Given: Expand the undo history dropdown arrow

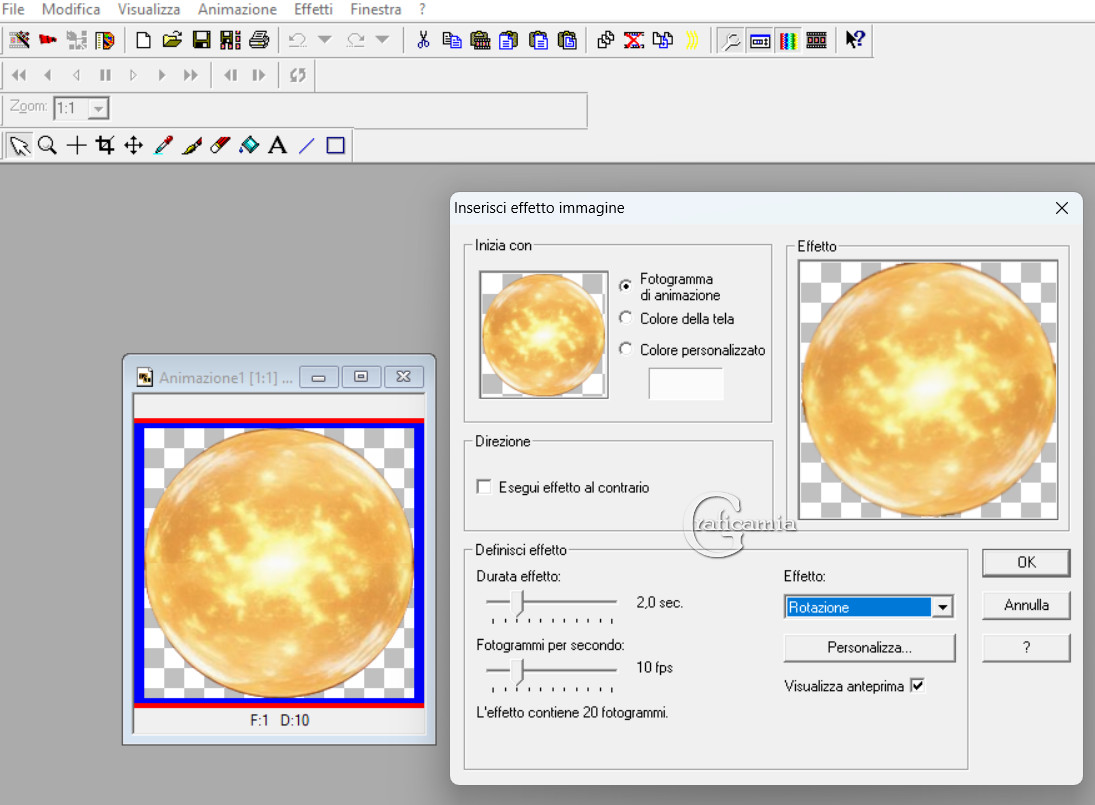Looking at the screenshot, I should pyautogui.click(x=324, y=40).
